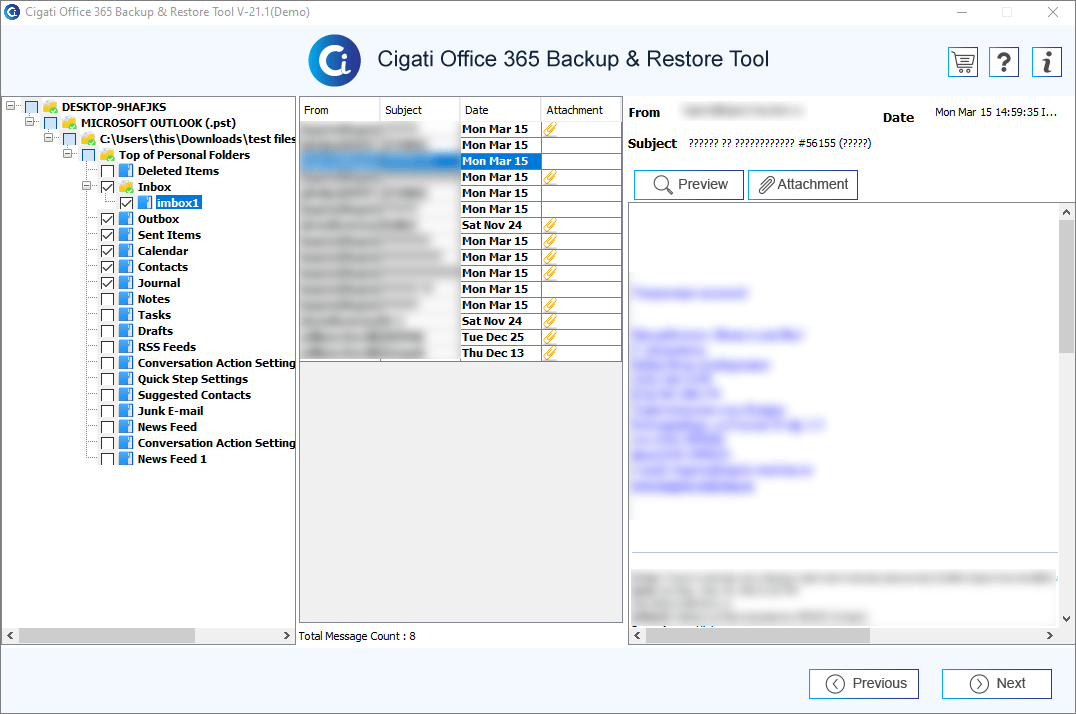
Task: Click the Inbox folder icon
Action: [126, 187]
